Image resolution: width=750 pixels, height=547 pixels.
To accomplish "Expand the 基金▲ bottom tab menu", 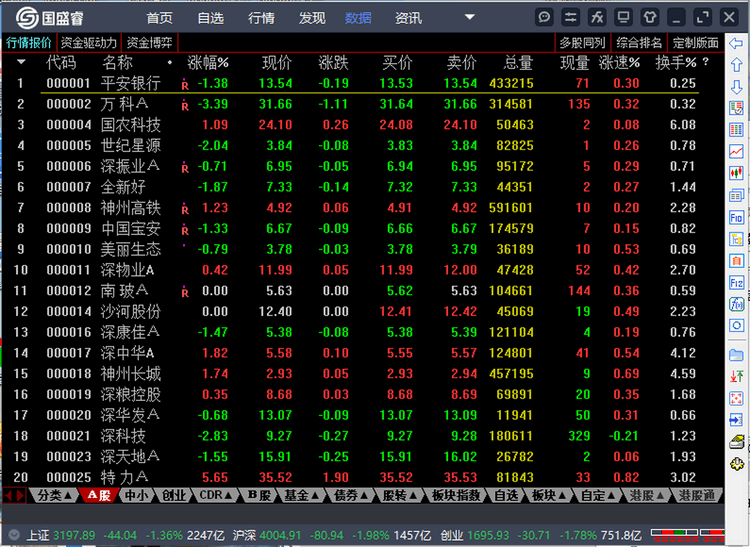I will (x=301, y=495).
